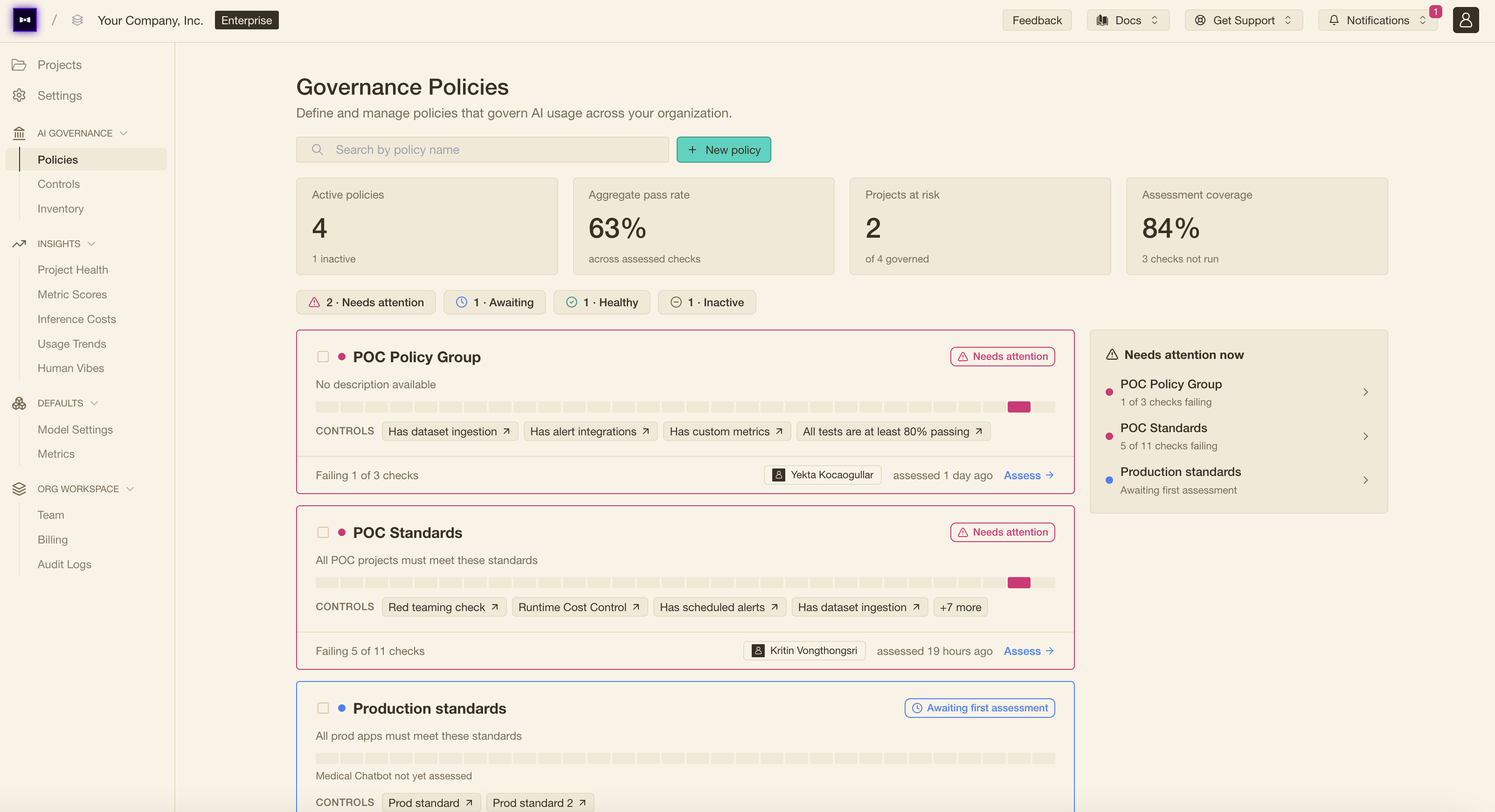The image size is (1495, 812).
Task: Open external link arrow on Prod standard 2
Action: tap(582, 803)
